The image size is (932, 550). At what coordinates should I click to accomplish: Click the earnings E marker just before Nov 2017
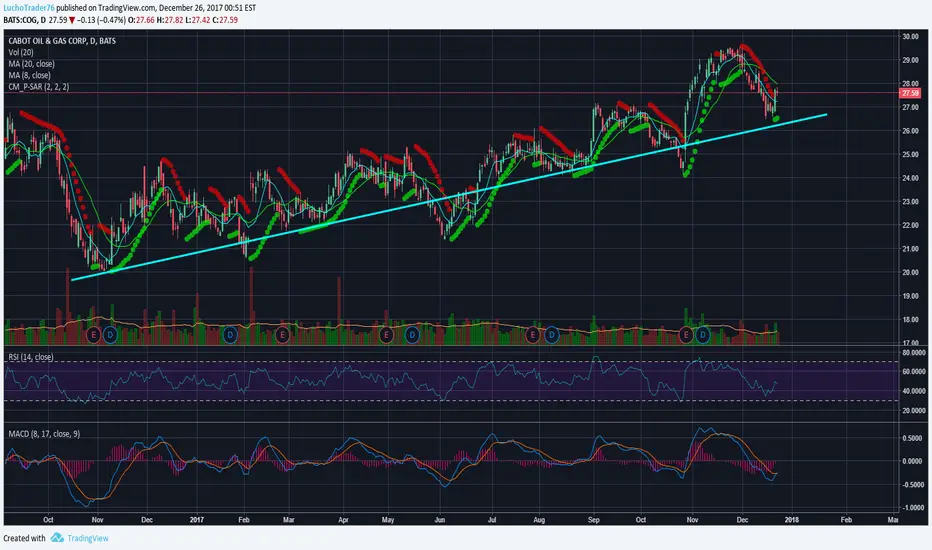[x=686, y=335]
